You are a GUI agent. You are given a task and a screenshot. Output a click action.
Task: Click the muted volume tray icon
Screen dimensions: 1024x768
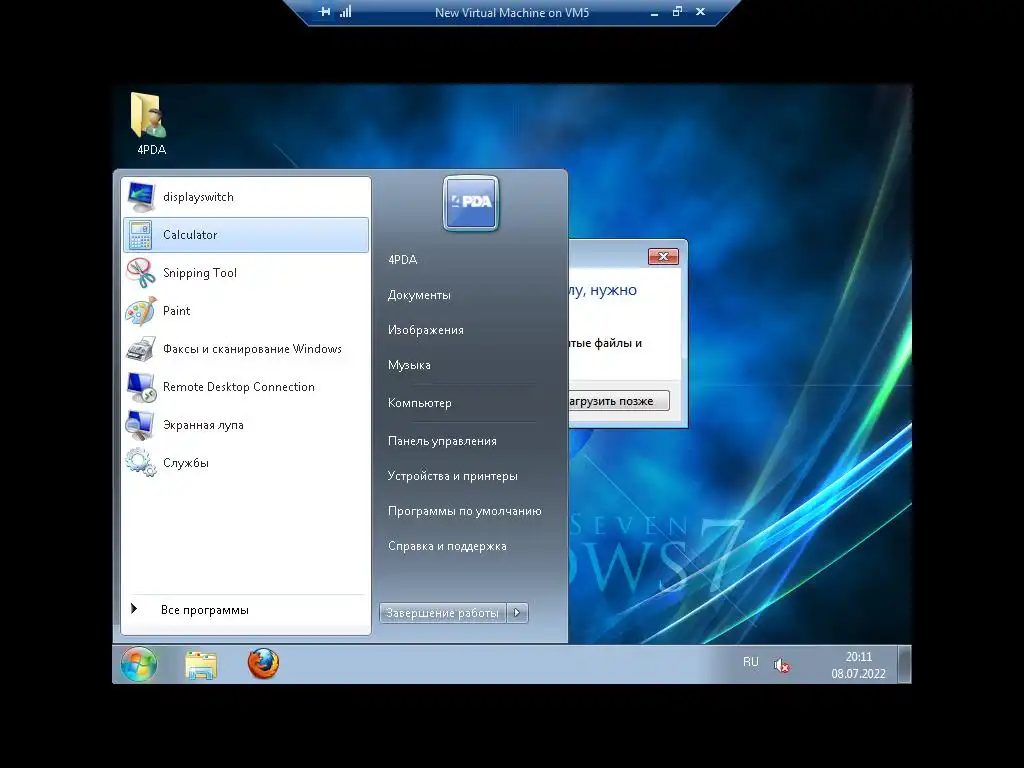click(782, 665)
